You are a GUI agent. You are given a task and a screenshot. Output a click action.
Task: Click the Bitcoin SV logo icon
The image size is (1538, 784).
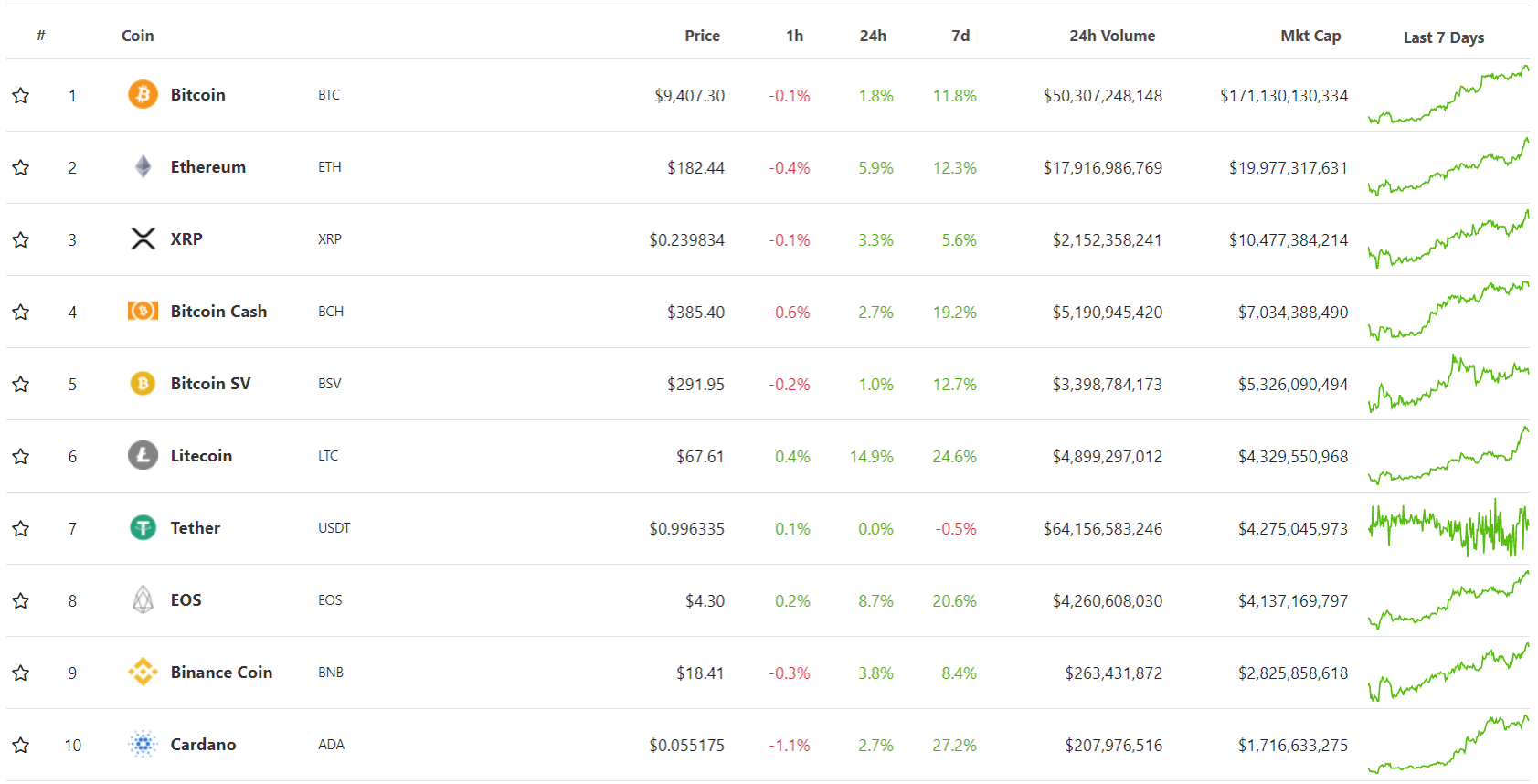pos(143,383)
